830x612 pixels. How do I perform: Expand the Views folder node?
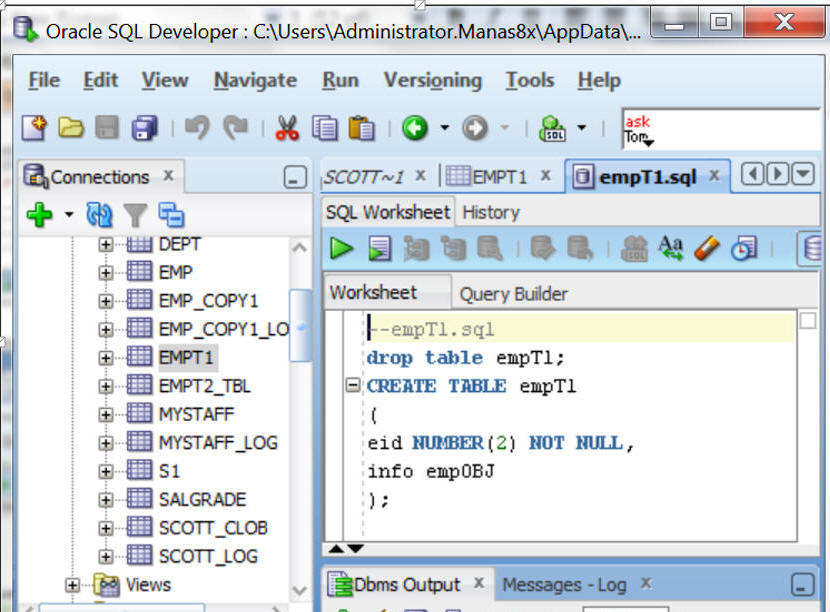[x=73, y=585]
